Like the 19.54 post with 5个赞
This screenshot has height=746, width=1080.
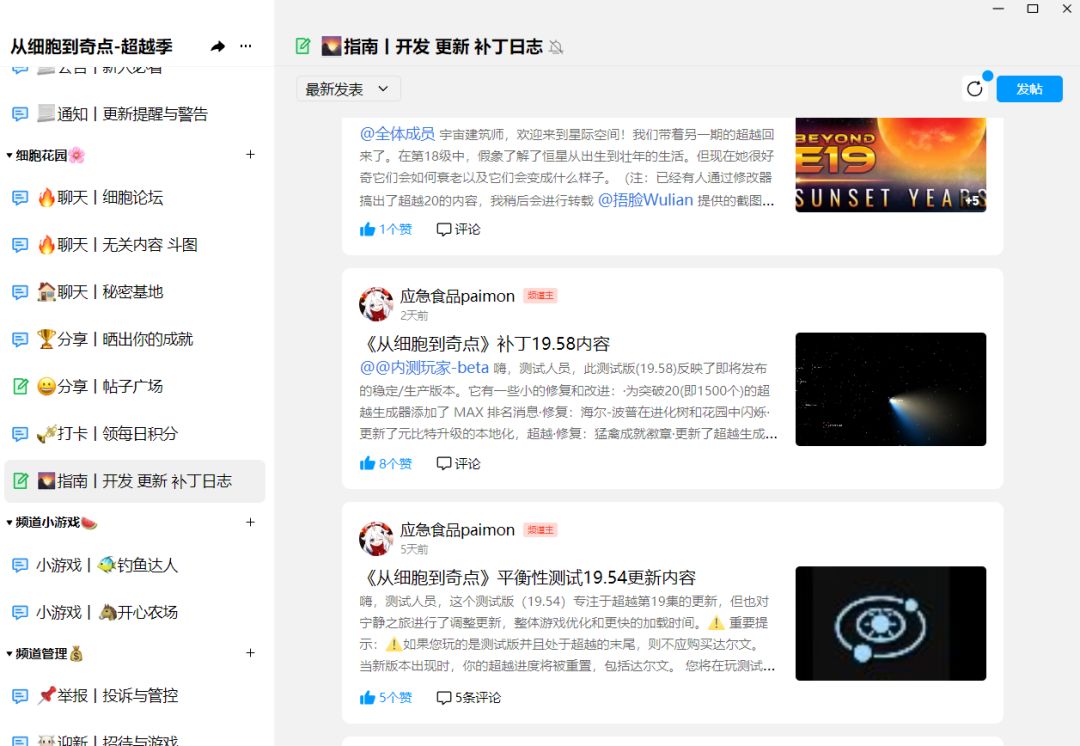[x=386, y=698]
